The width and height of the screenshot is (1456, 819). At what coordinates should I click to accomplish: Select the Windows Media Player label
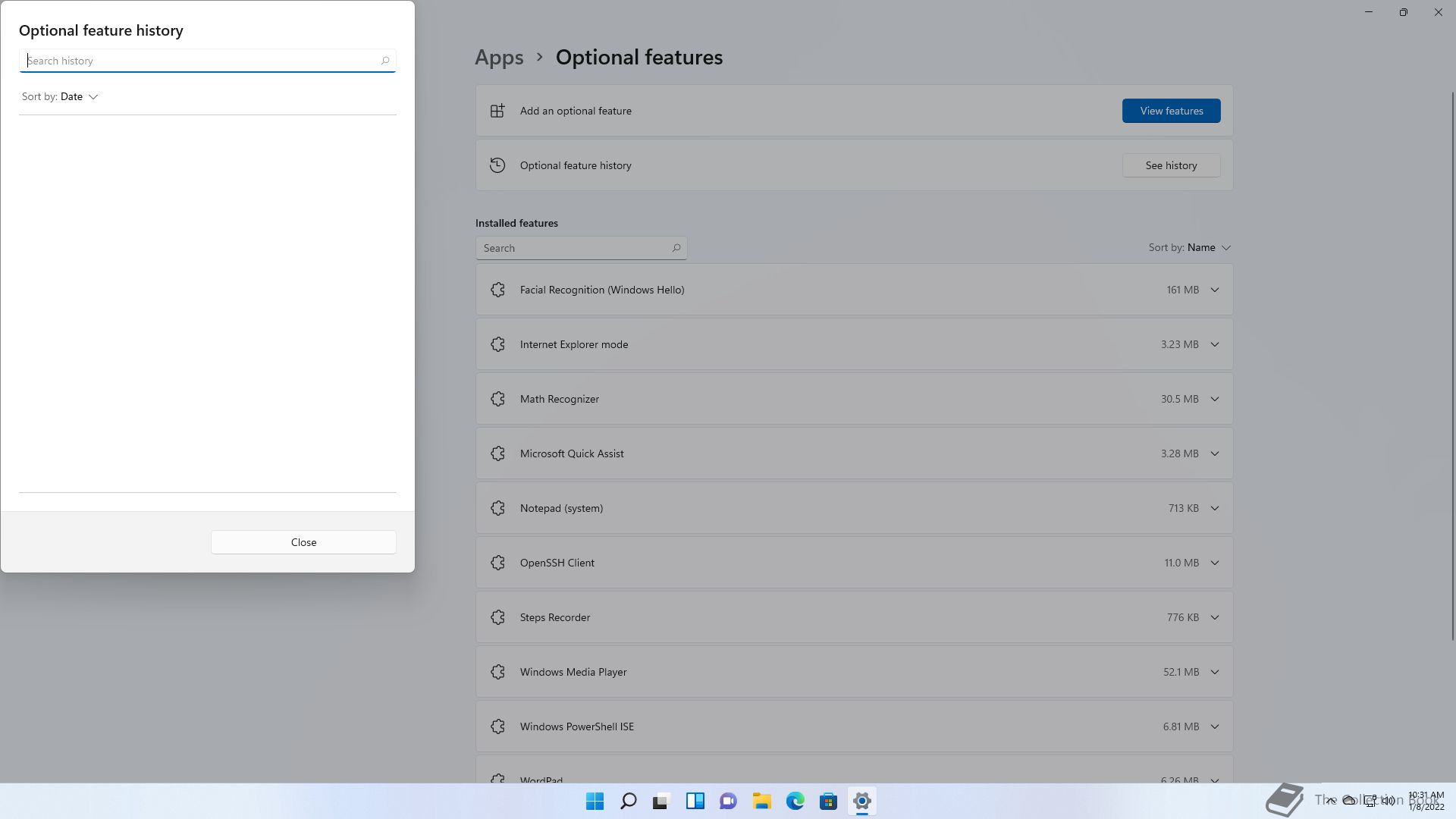point(573,672)
